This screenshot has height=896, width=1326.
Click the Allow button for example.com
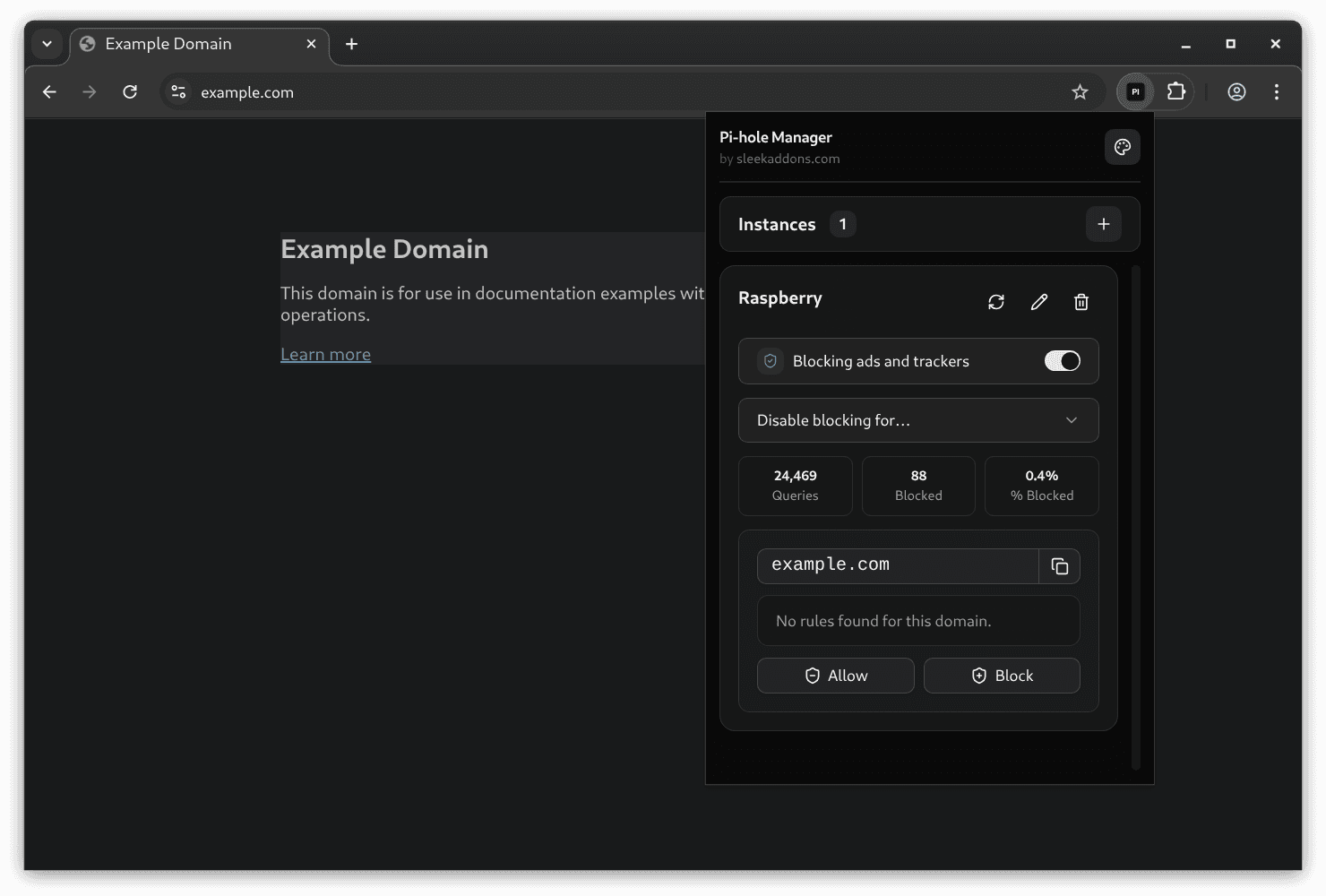(834, 675)
